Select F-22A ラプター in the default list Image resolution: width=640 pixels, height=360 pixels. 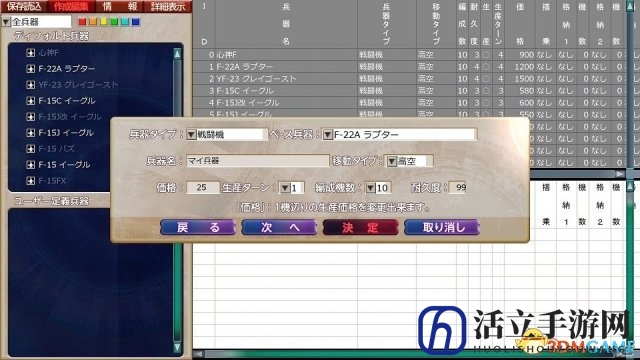tap(67, 69)
